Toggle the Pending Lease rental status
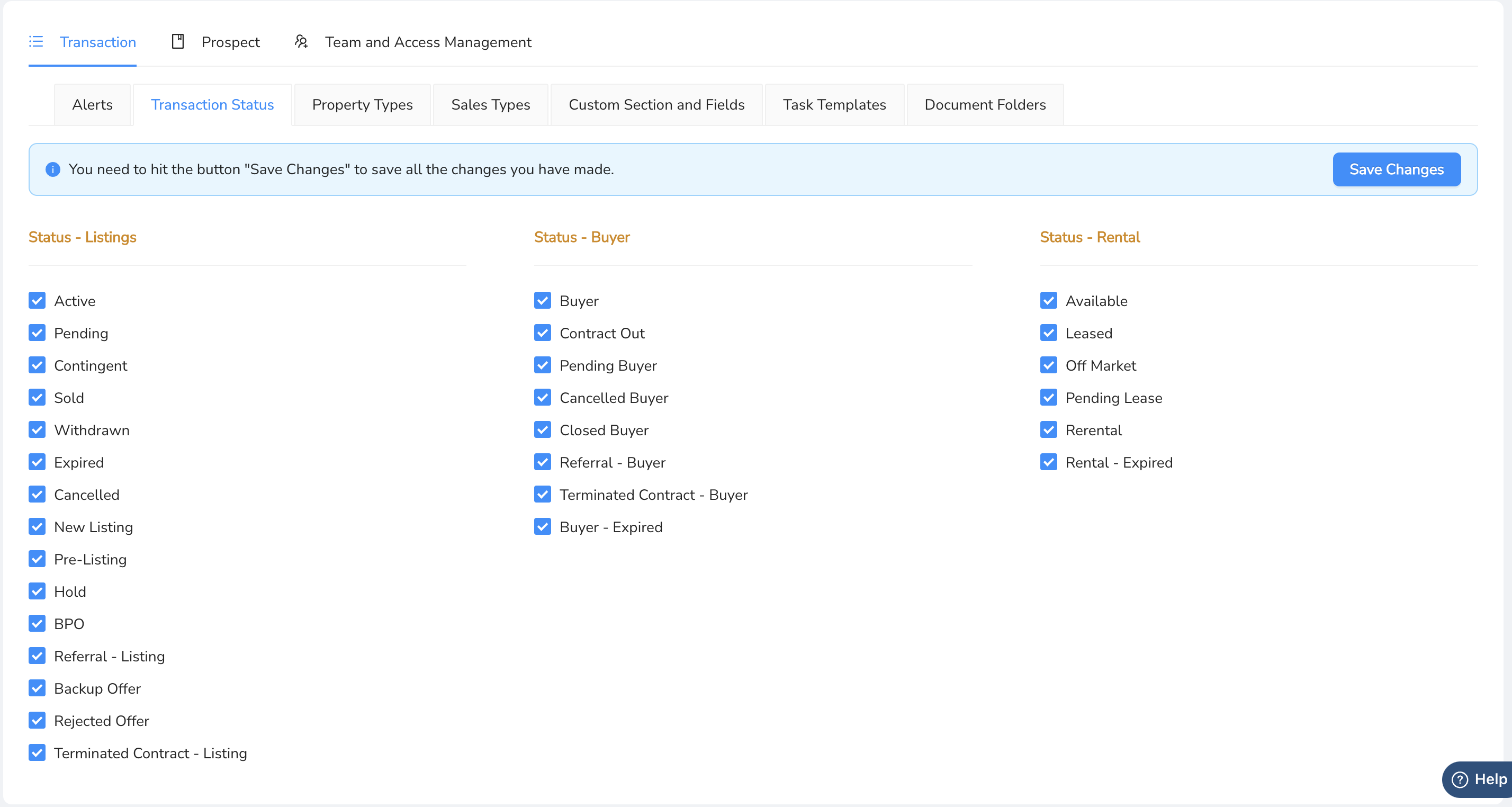Viewport: 1512px width, 807px height. 1048,397
